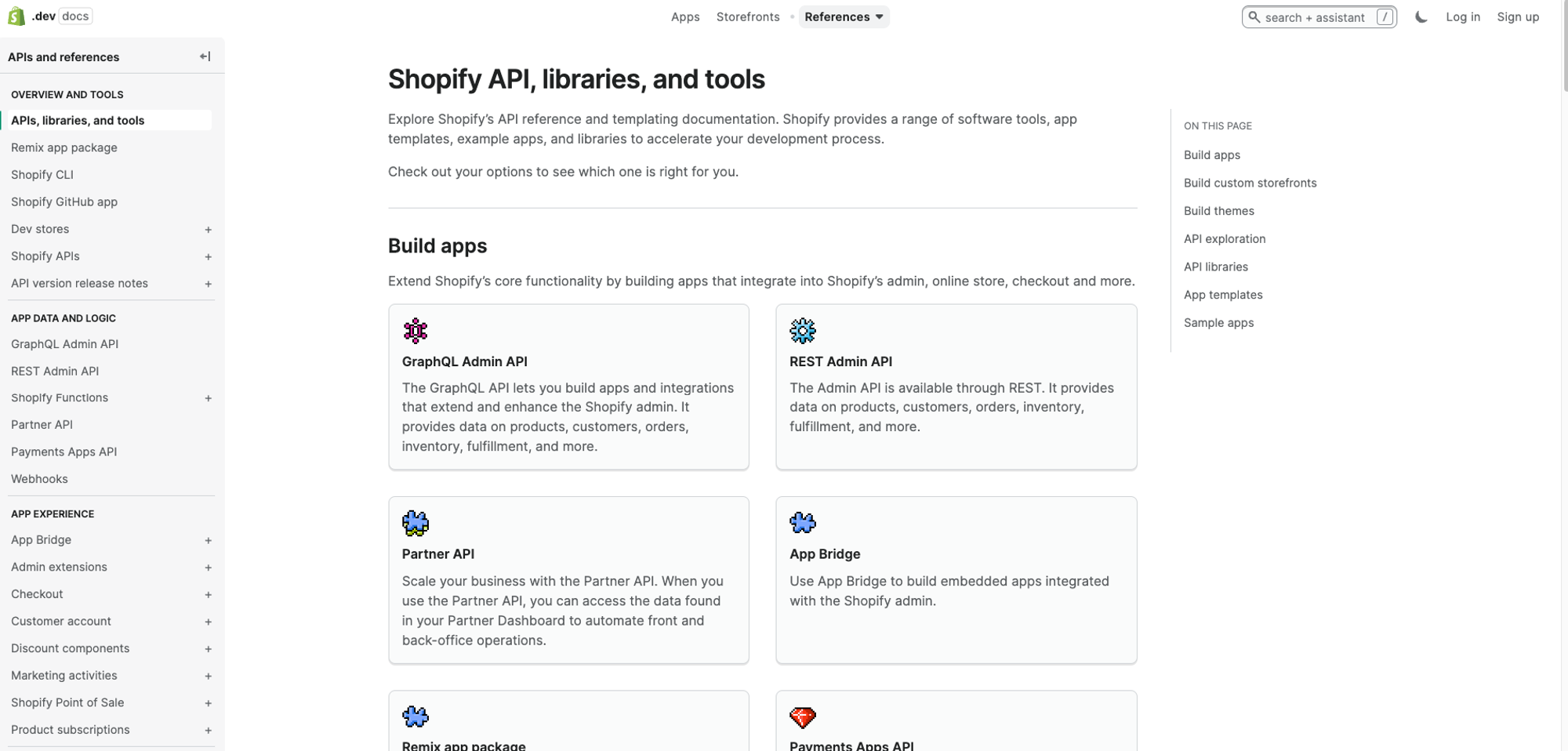
Task: Click the Log in link
Action: tap(1463, 17)
